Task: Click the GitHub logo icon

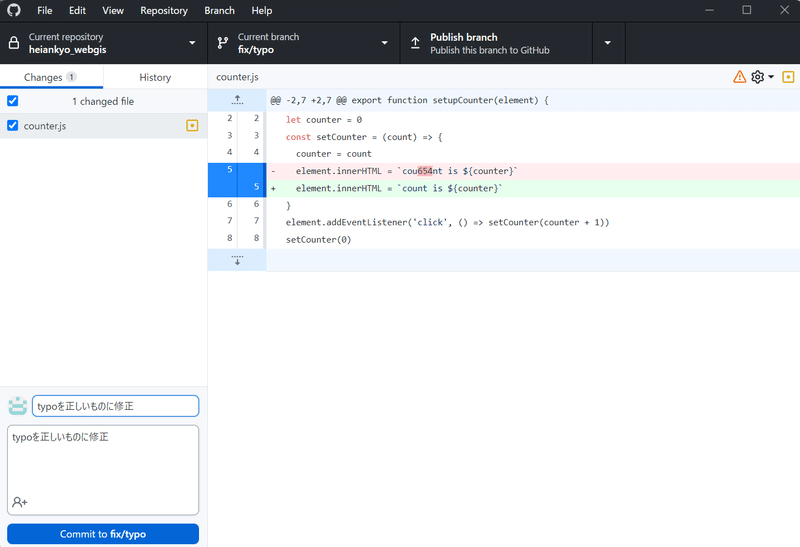Action: (14, 10)
